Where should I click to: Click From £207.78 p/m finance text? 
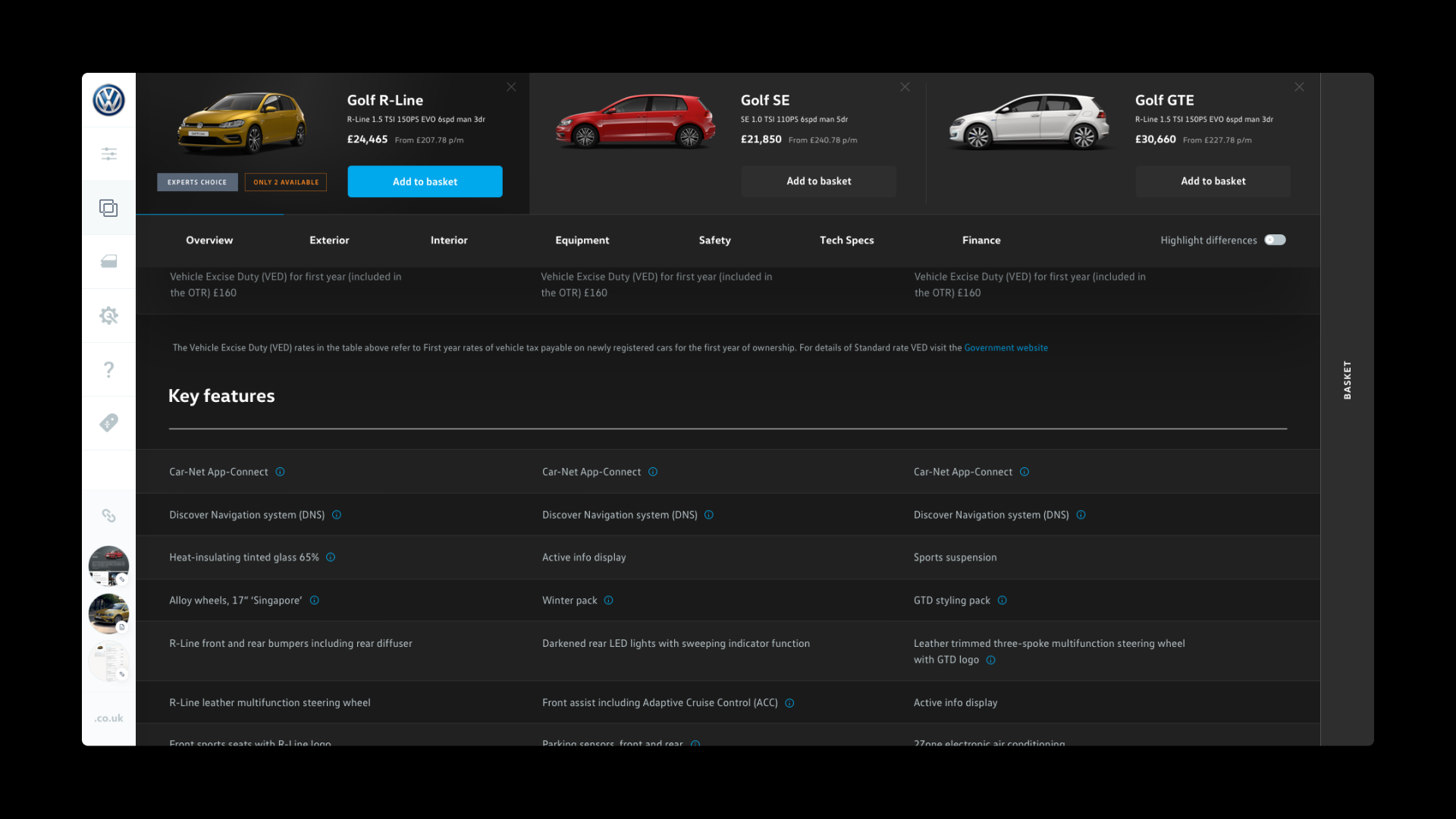tap(429, 140)
